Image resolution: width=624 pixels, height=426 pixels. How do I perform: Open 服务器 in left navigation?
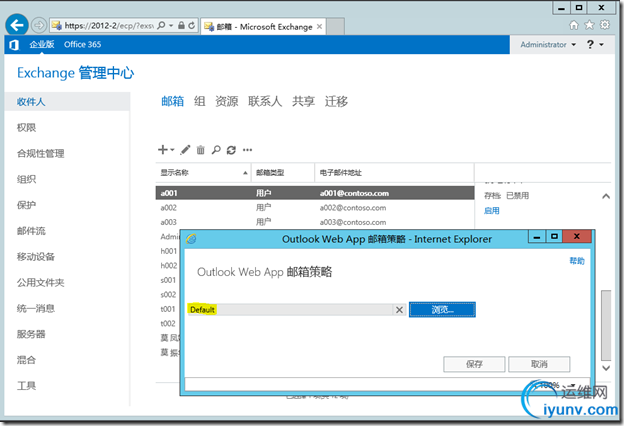[31, 334]
